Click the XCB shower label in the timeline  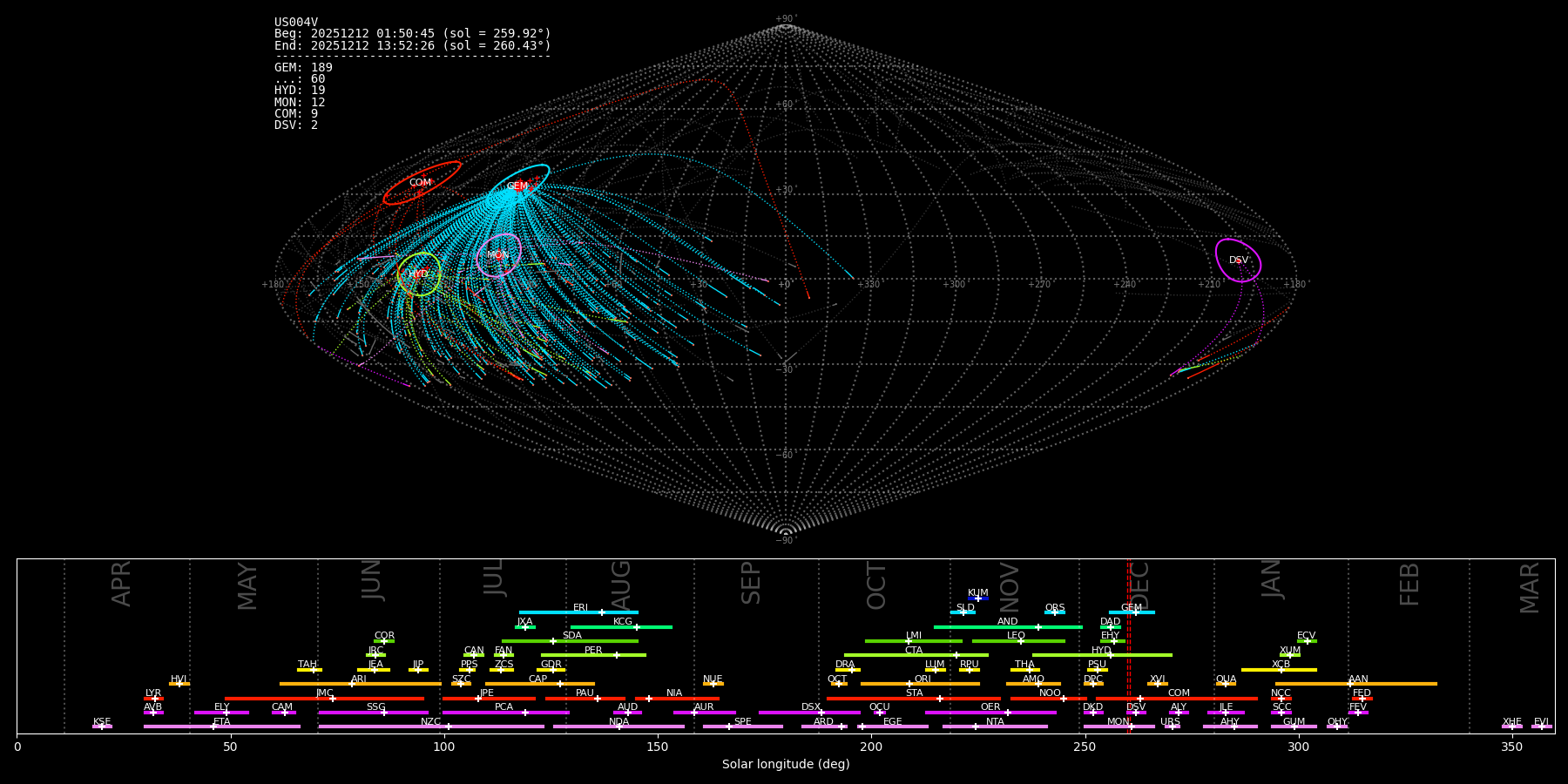1281,665
